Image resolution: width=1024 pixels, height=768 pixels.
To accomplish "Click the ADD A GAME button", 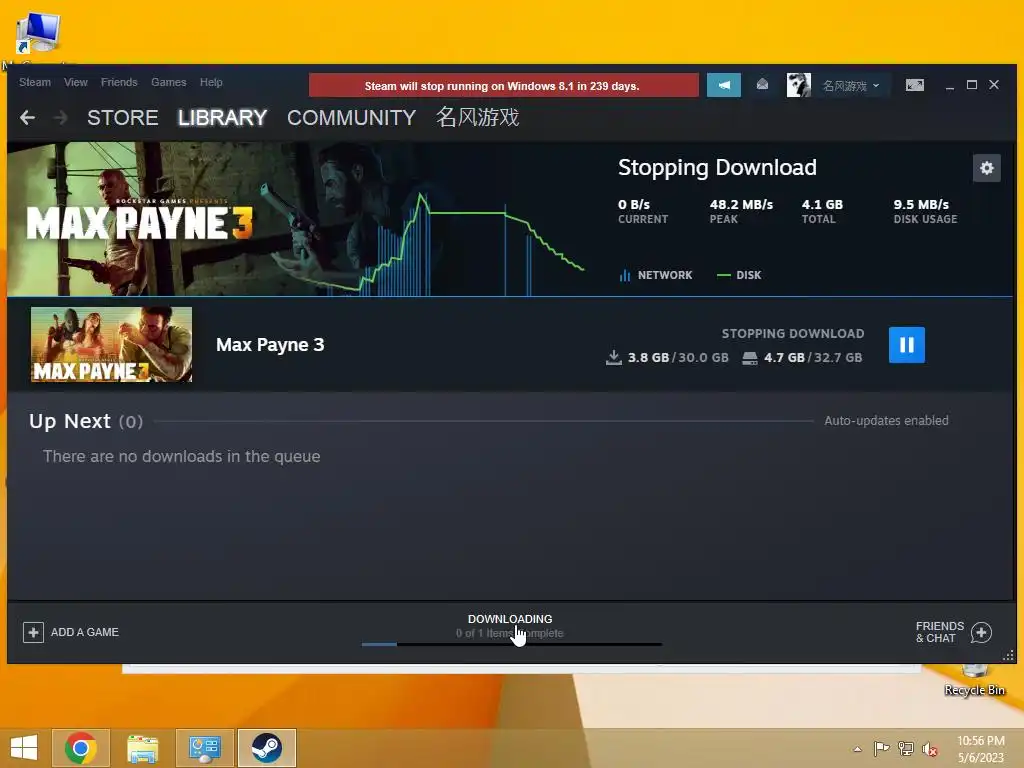I will pos(71,632).
